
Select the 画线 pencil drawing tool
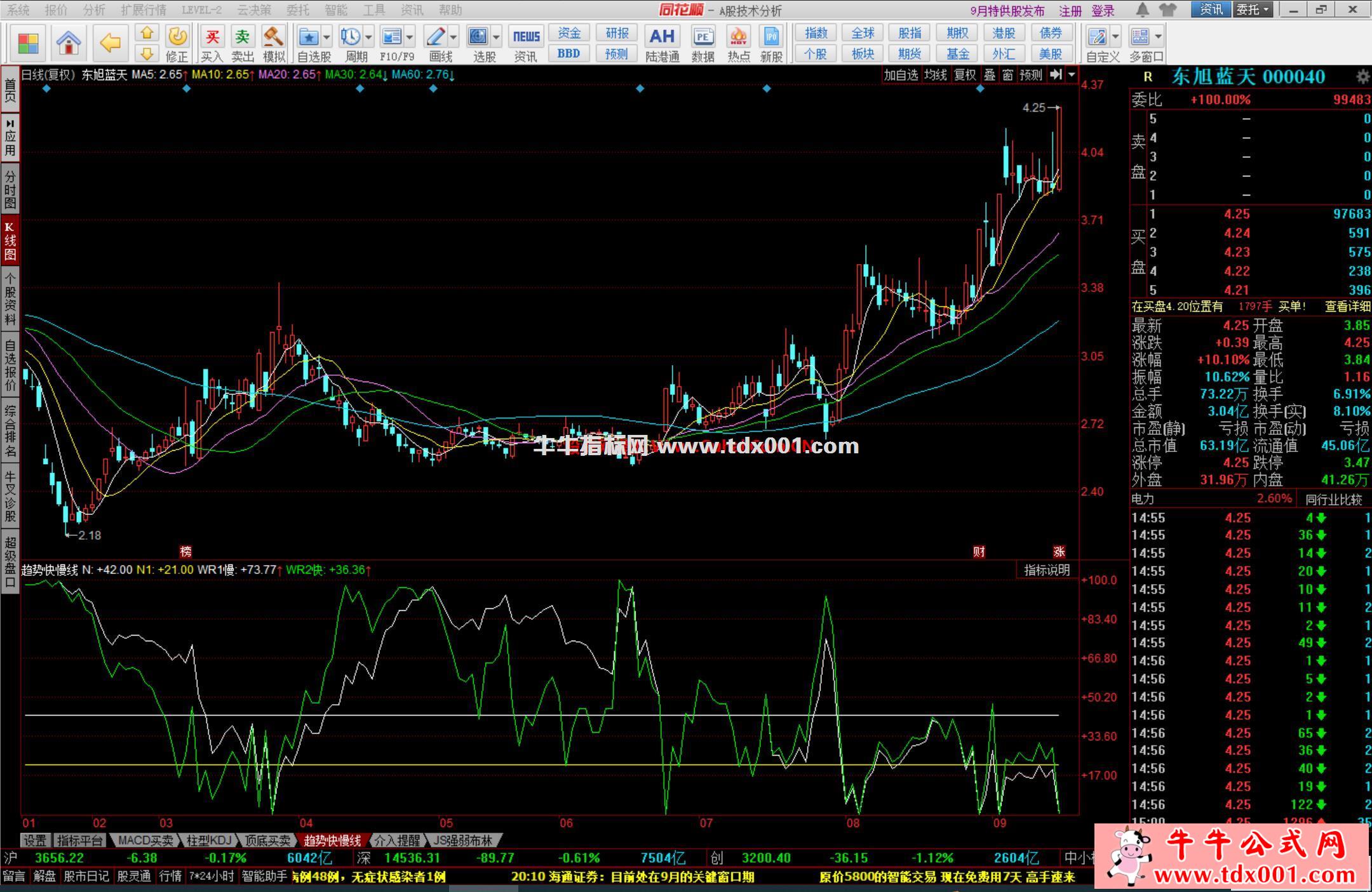point(436,37)
